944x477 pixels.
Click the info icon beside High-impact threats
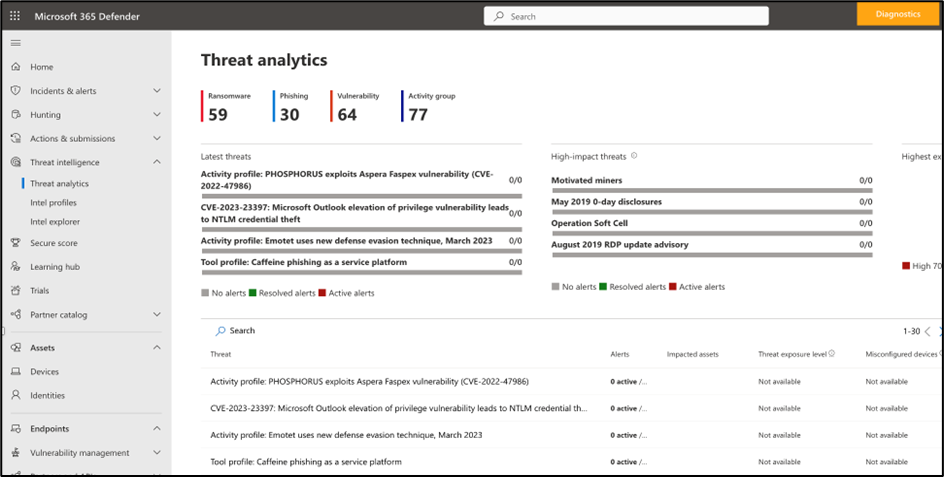634,155
